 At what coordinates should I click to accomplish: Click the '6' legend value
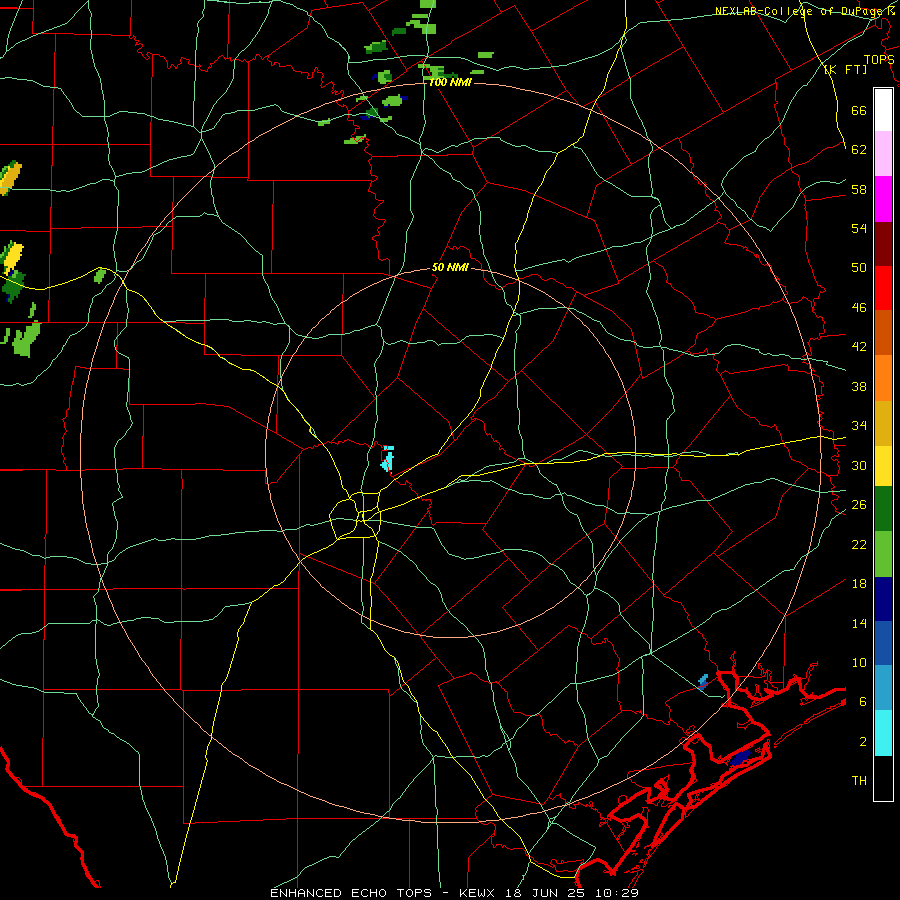(863, 701)
